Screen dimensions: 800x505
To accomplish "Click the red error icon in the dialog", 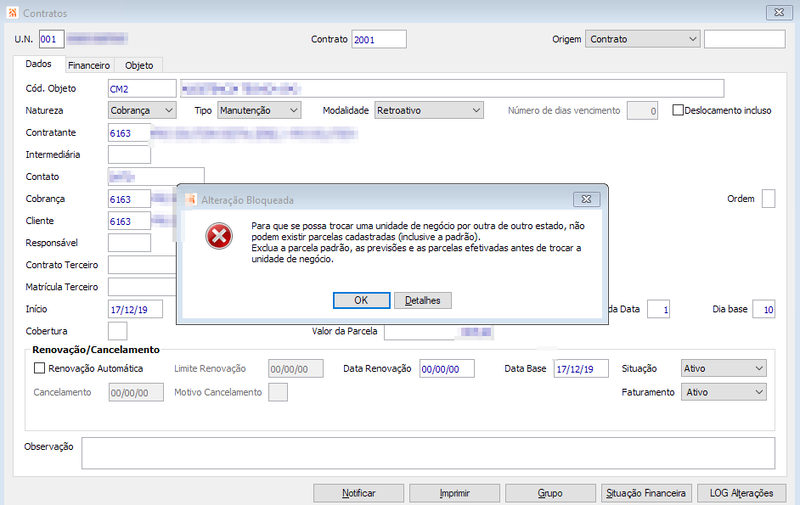I will (219, 236).
